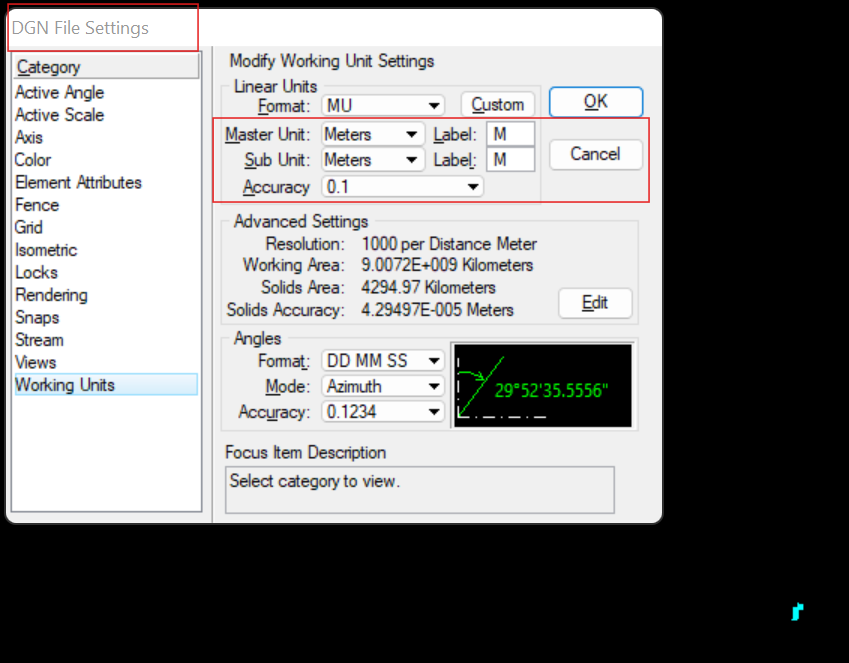Click Edit under Advanced Settings
Screen dimensions: 849x663
click(x=595, y=303)
